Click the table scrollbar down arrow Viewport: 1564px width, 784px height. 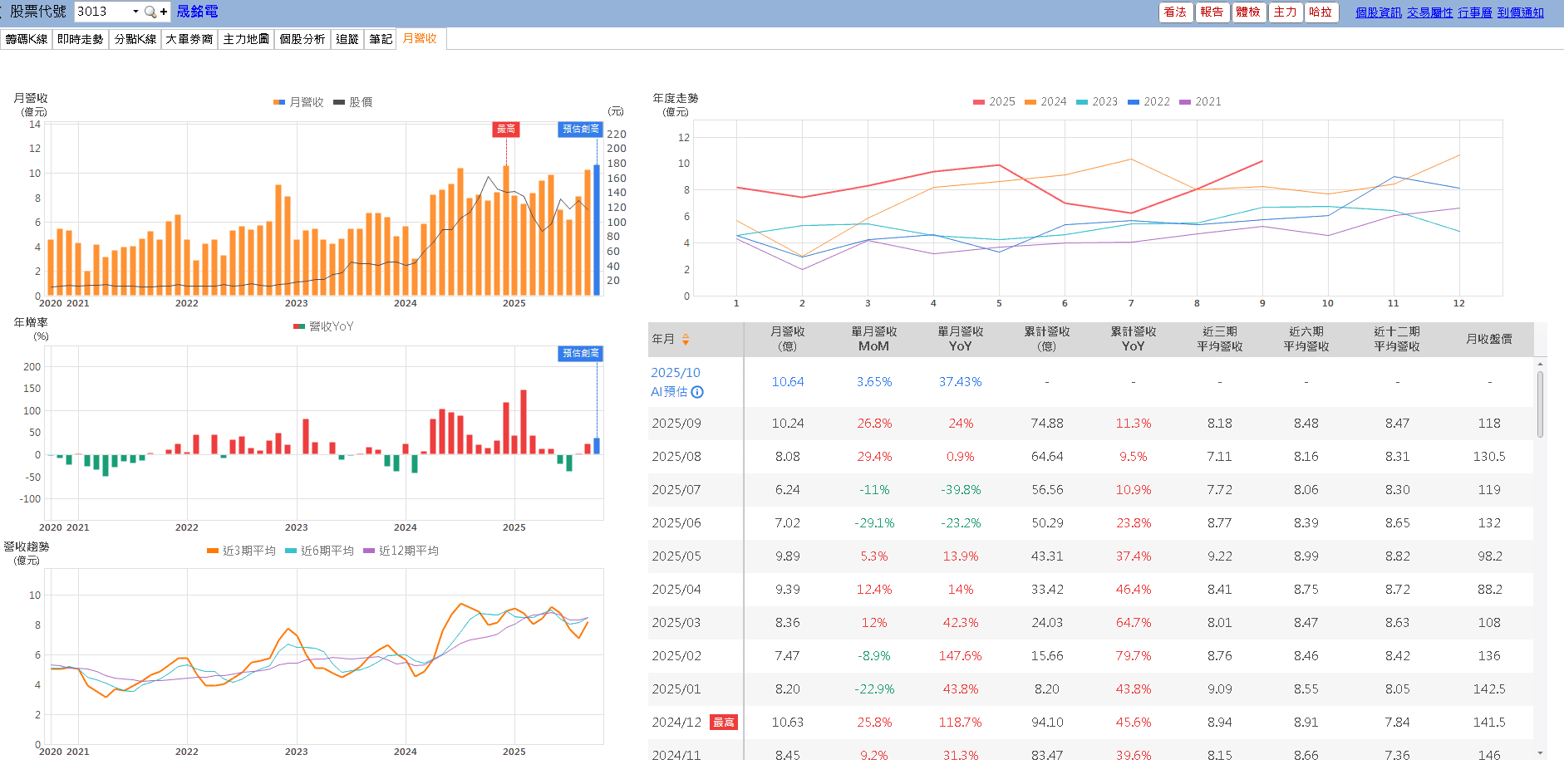[x=1540, y=753]
